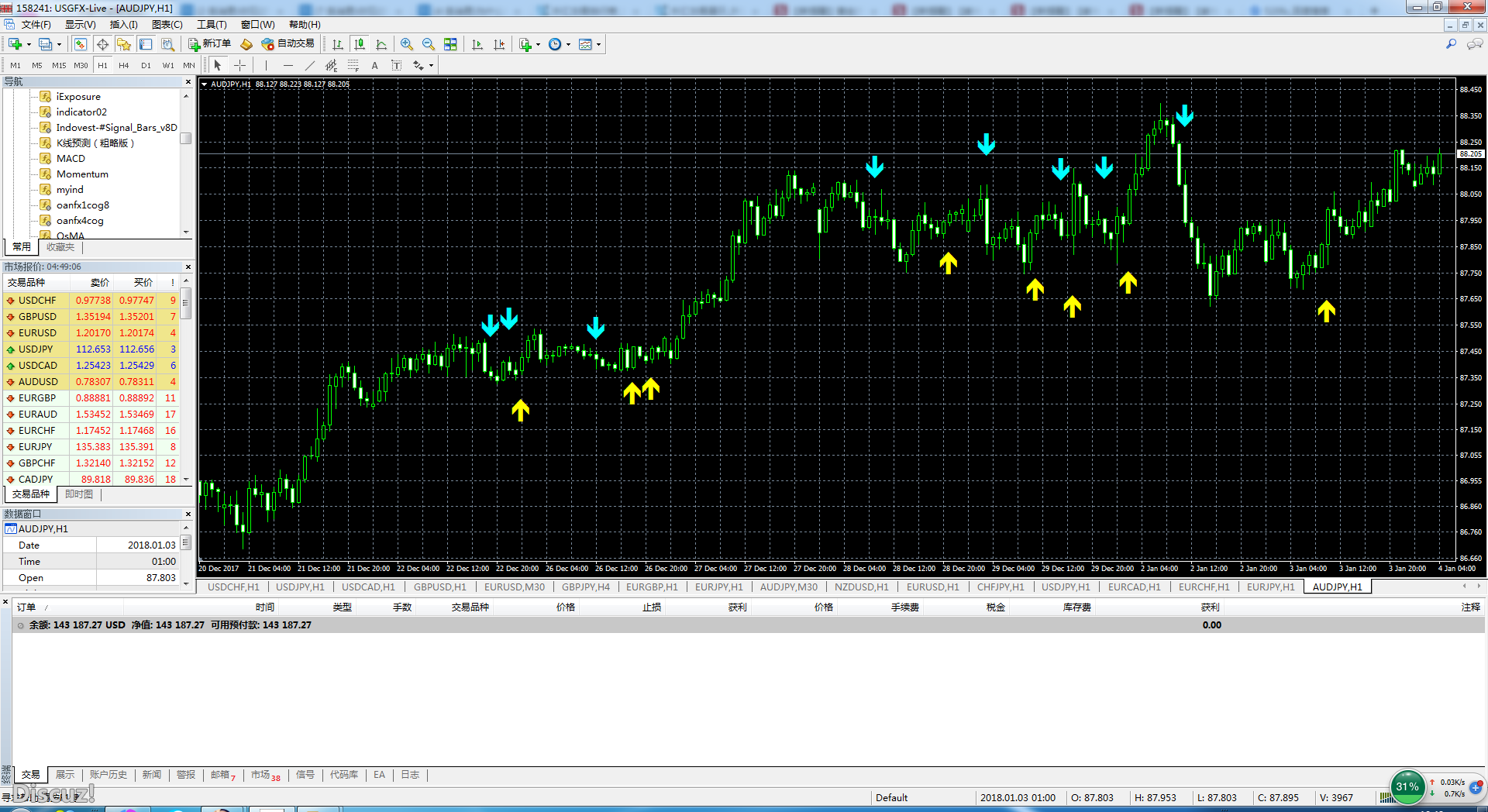Open the Templates dropdown arrow
This screenshot has width=1488, height=812.
point(598,44)
